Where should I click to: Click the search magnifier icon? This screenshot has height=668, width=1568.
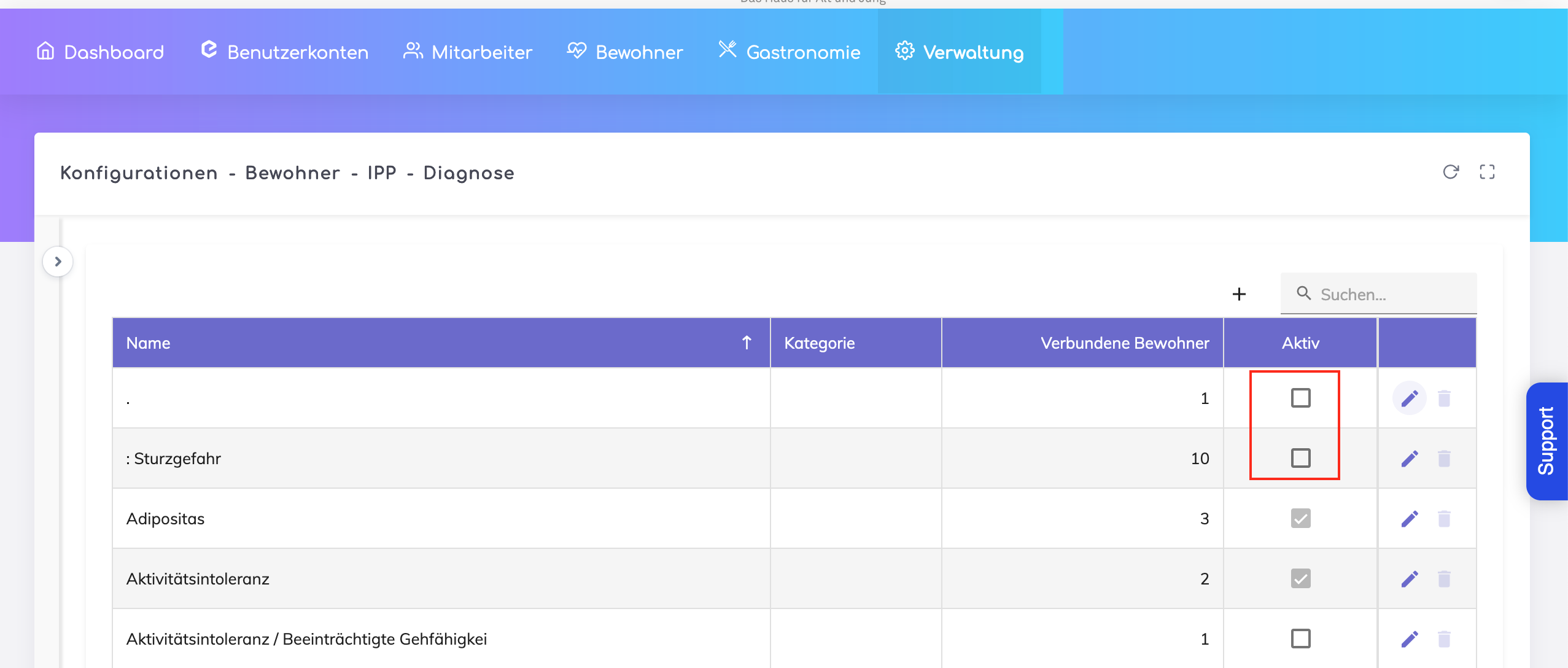1303,293
